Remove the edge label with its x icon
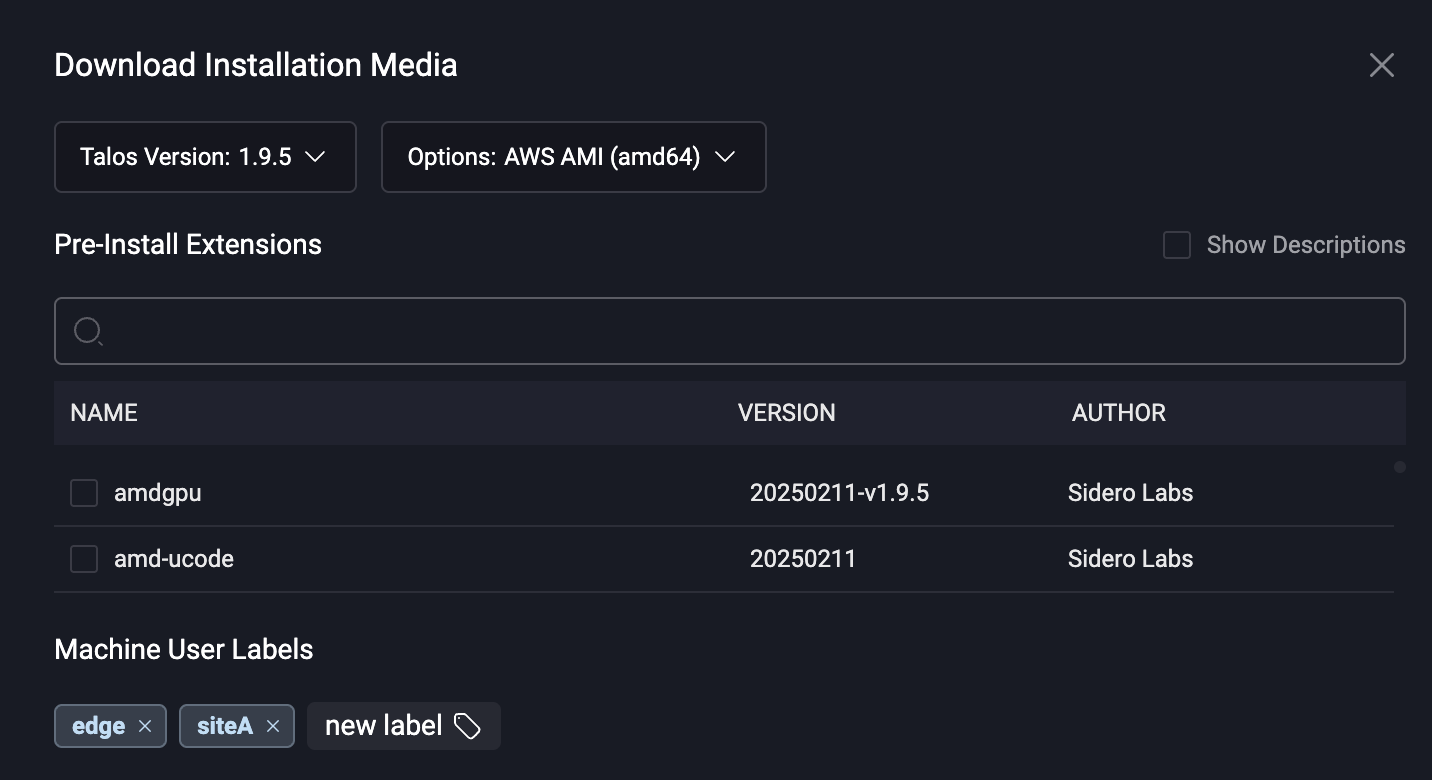Image resolution: width=1432 pixels, height=780 pixels. 145,726
